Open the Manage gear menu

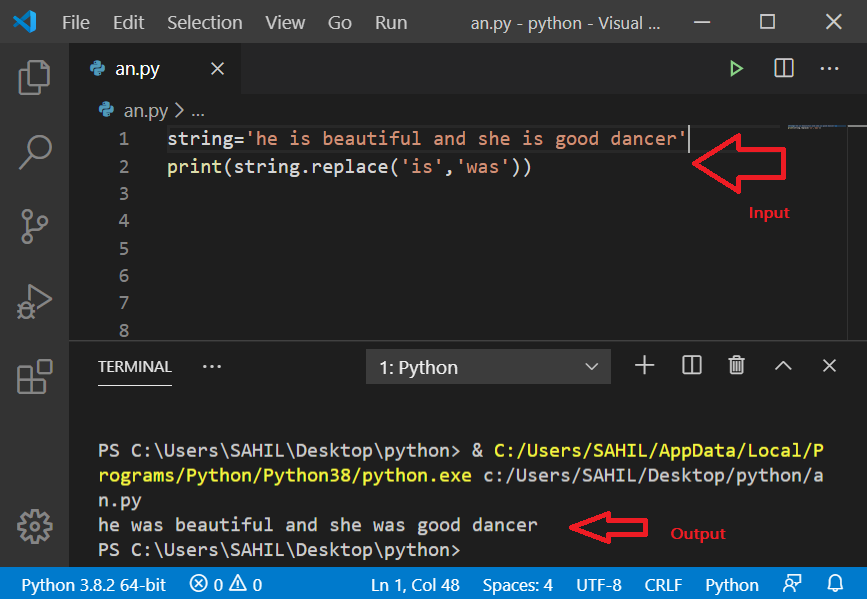(x=34, y=526)
